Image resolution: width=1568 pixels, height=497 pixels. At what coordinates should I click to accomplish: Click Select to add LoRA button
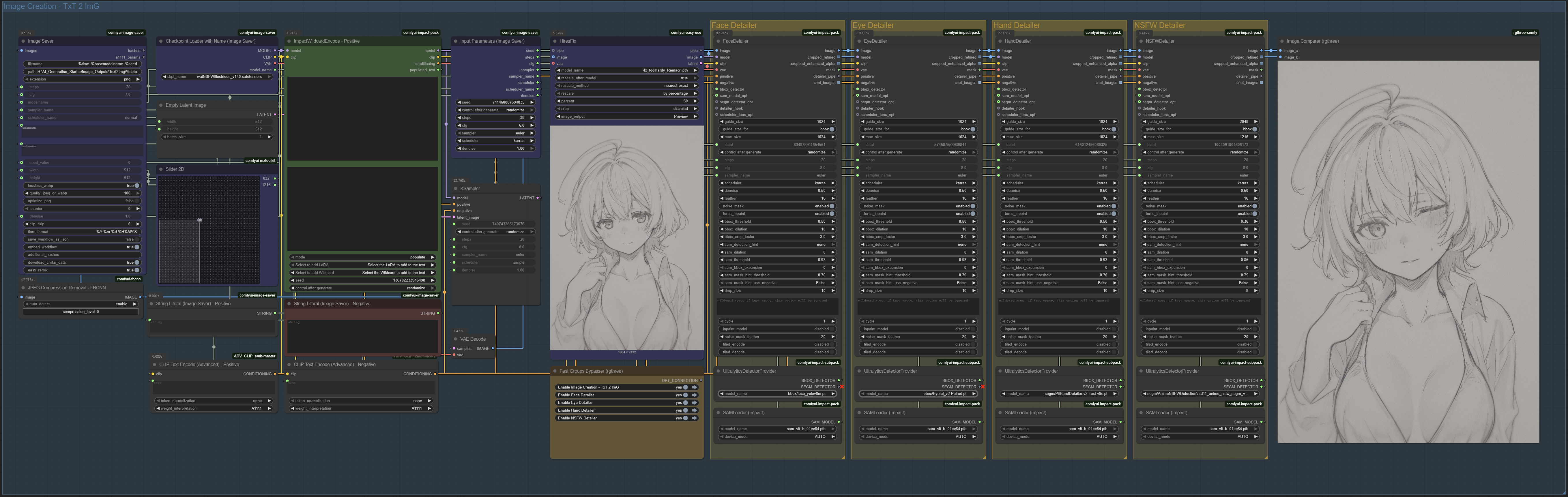(x=362, y=265)
